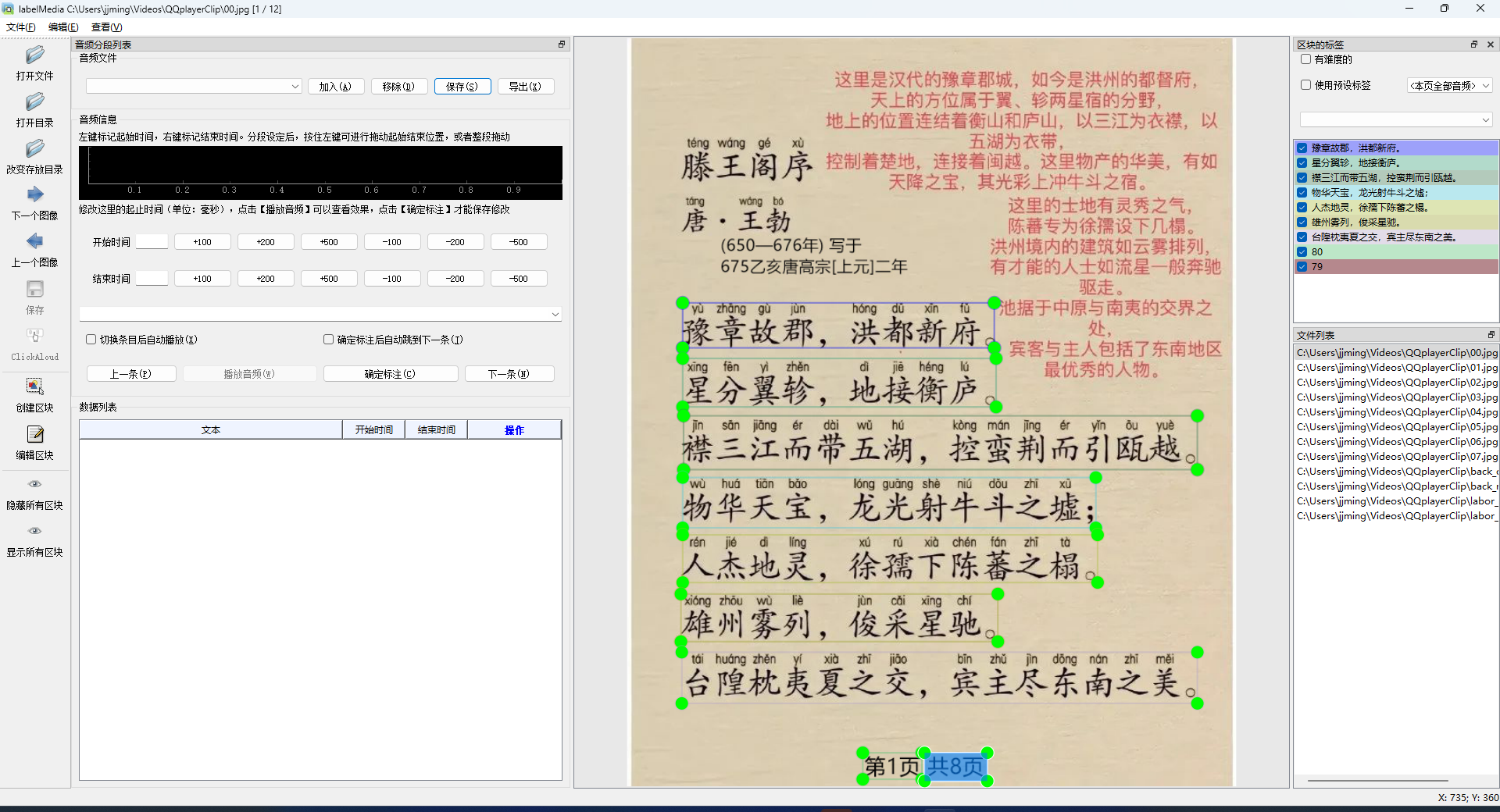The height and width of the screenshot is (812, 1500).
Task: Uncheck the label 80 checkbox
Action: (1302, 251)
